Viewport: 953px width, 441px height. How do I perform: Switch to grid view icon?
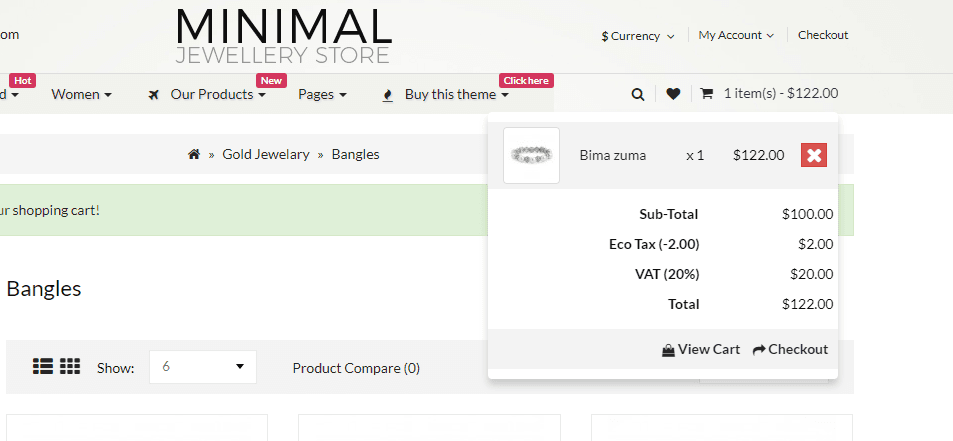70,366
